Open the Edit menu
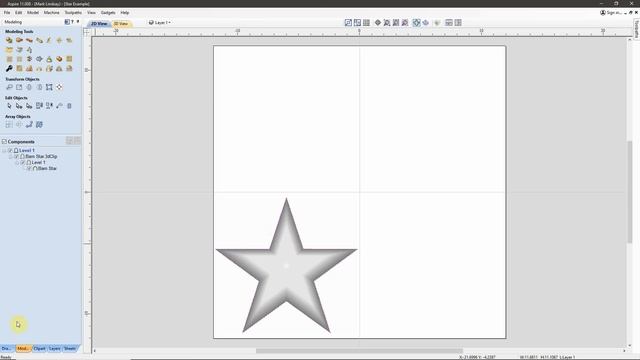The image size is (640, 360). [18, 13]
